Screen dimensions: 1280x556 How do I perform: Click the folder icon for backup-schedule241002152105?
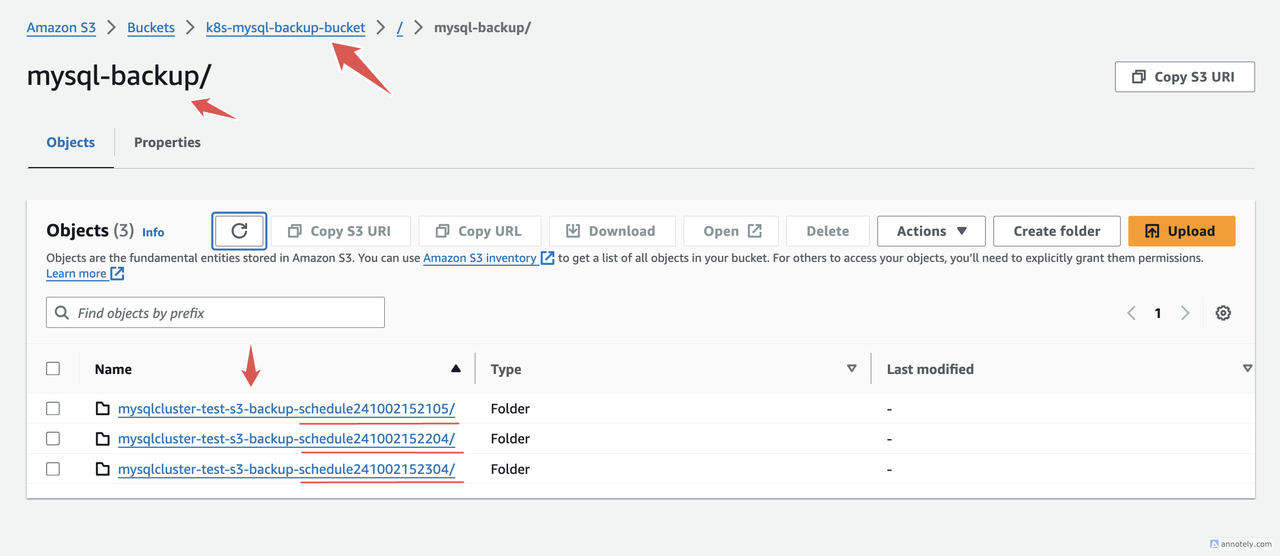pyautogui.click(x=102, y=409)
